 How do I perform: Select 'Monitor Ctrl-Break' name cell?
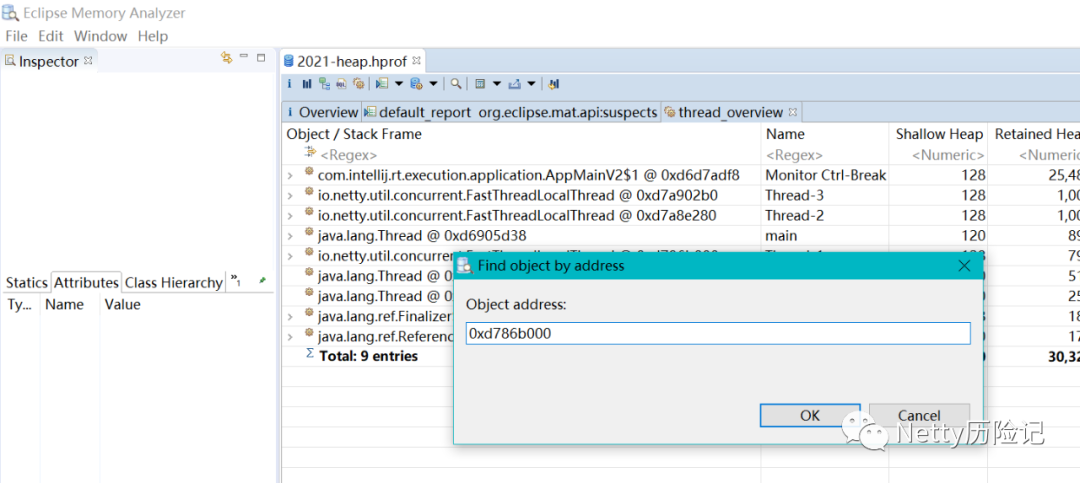pyautogui.click(x=826, y=176)
